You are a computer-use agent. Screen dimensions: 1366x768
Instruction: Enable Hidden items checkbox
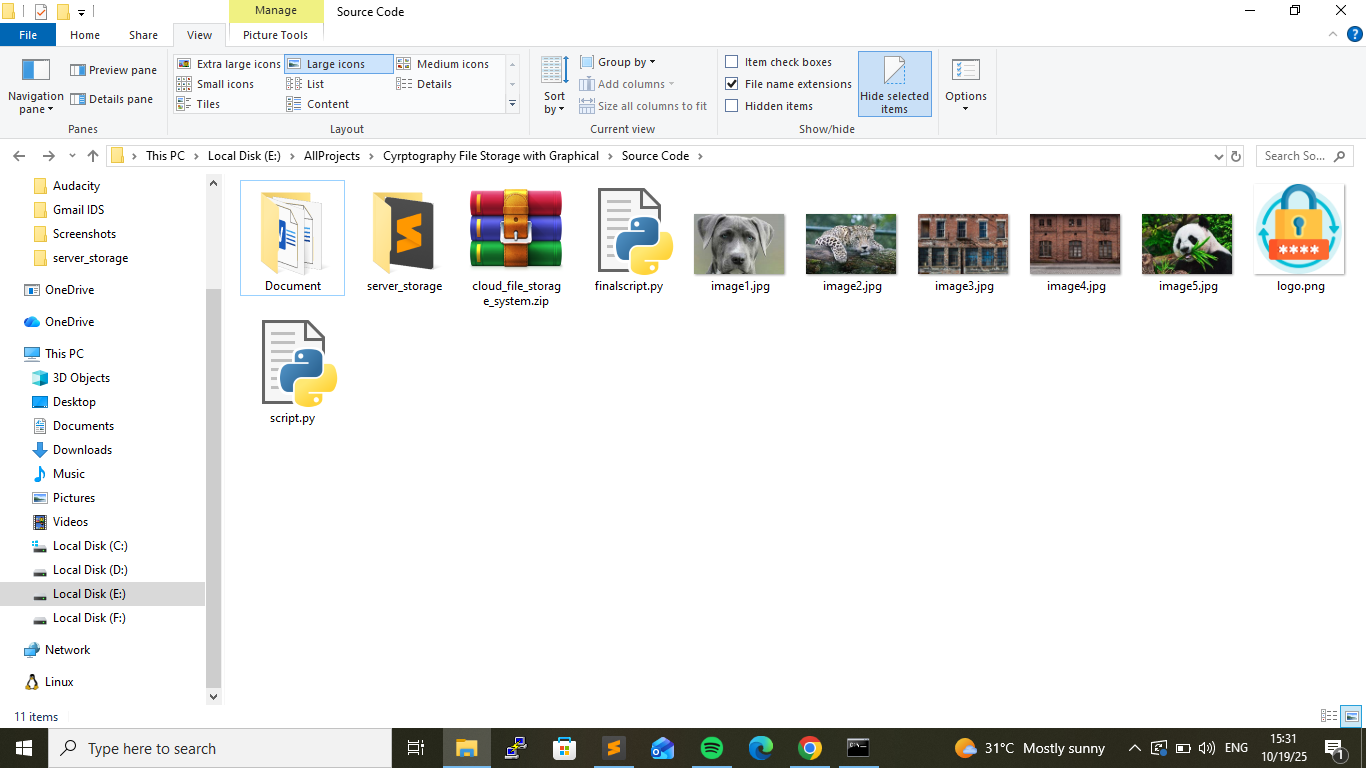tap(732, 106)
